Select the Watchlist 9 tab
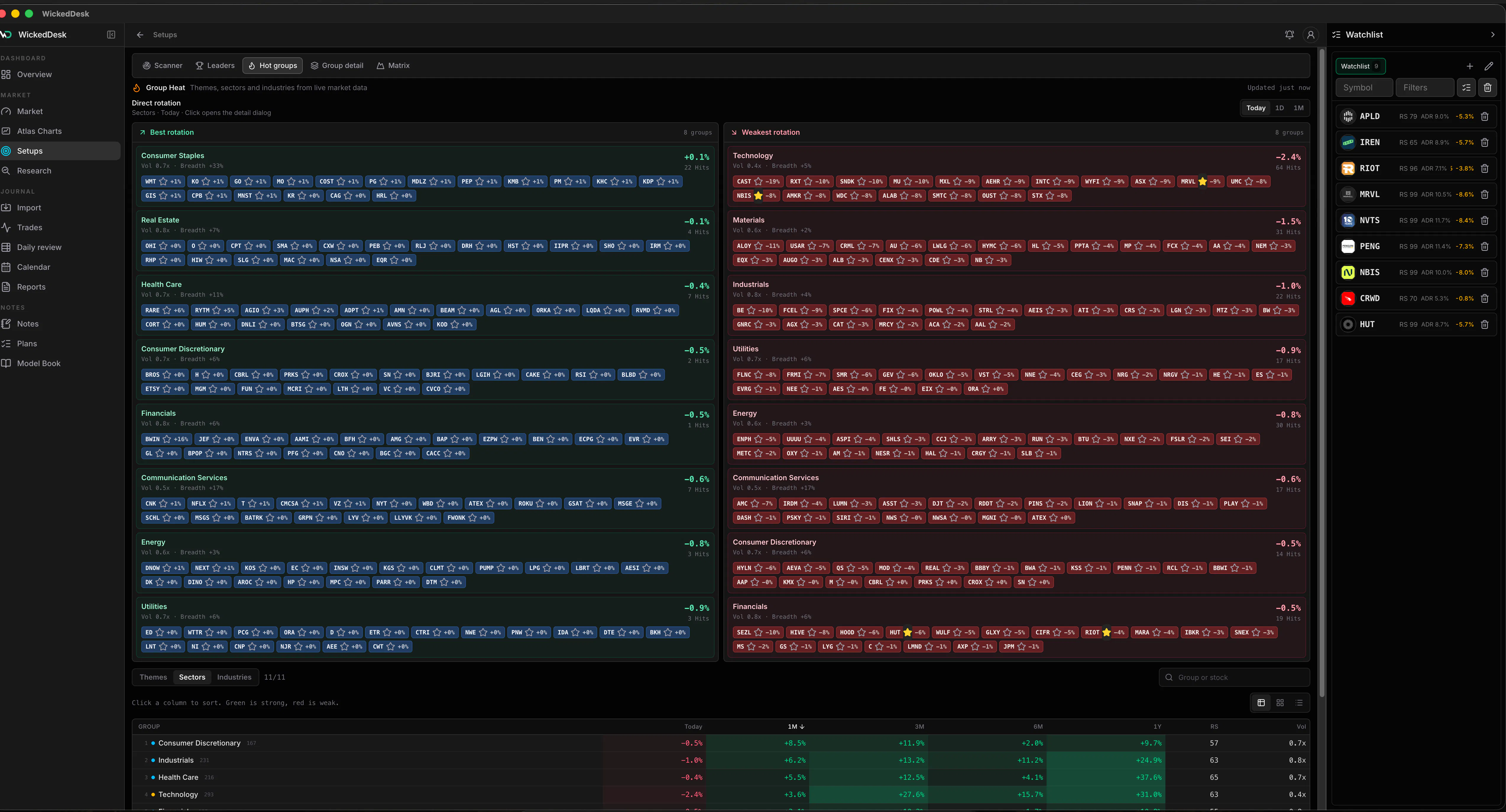The width and height of the screenshot is (1506, 812). tap(1361, 66)
